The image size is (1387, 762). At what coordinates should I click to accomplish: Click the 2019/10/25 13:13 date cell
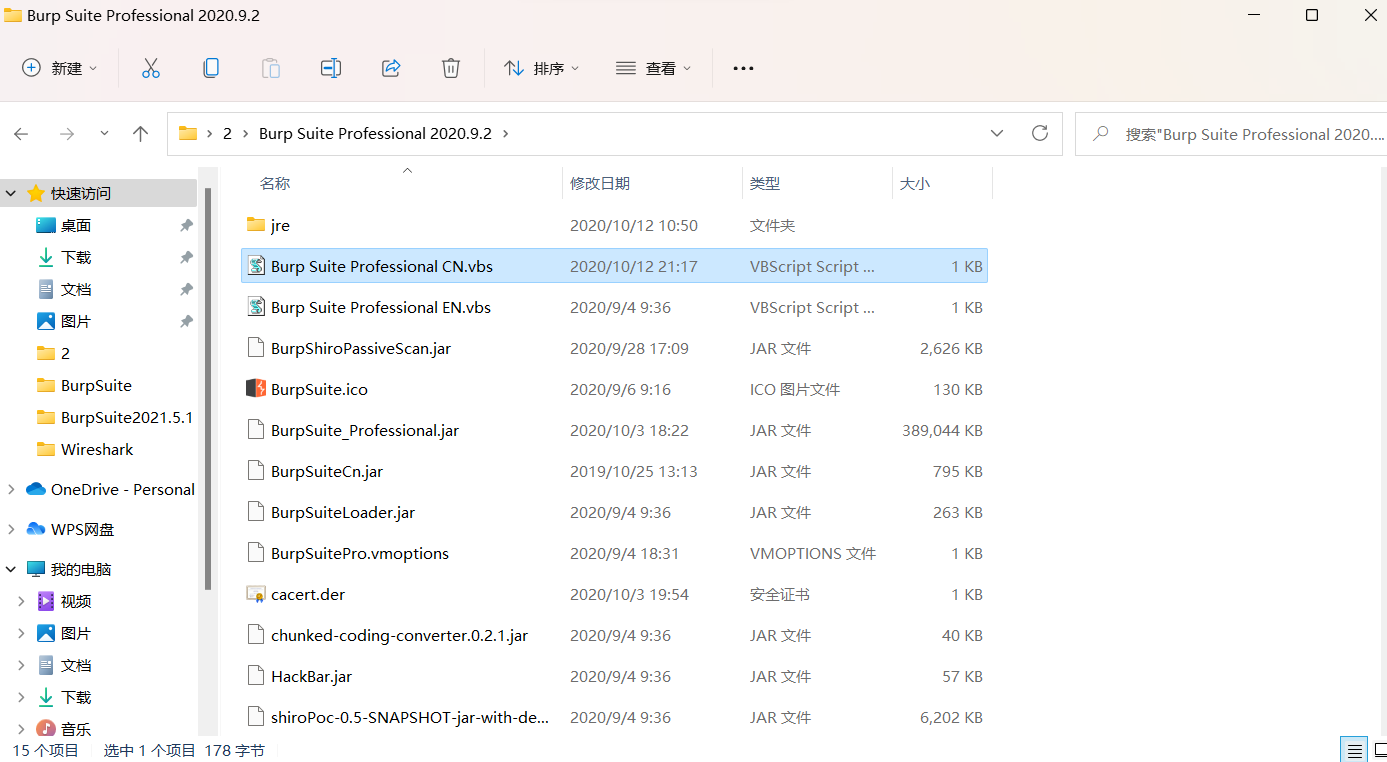point(634,472)
